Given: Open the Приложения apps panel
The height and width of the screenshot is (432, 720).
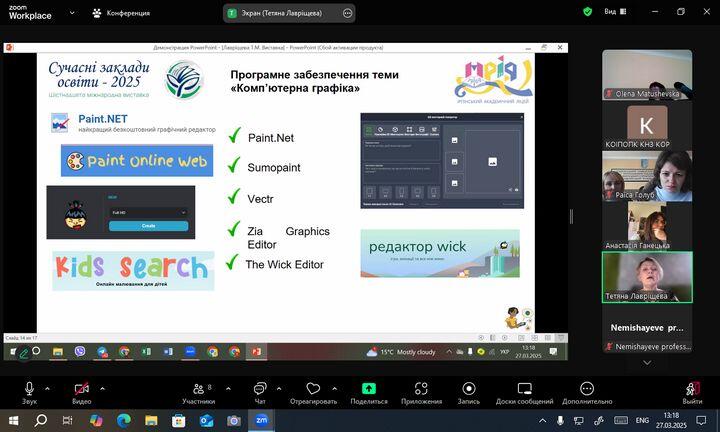Looking at the screenshot, I should click(421, 393).
